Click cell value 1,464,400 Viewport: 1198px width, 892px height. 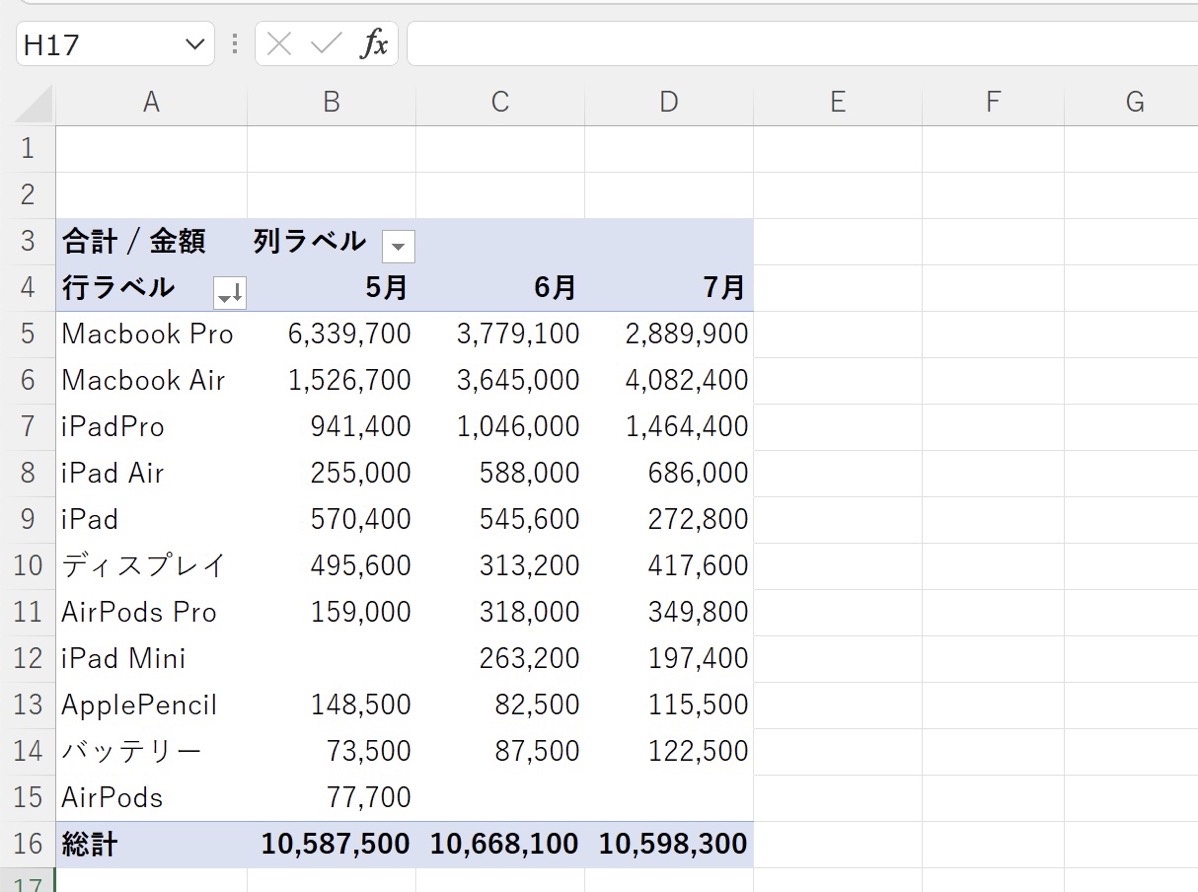669,427
